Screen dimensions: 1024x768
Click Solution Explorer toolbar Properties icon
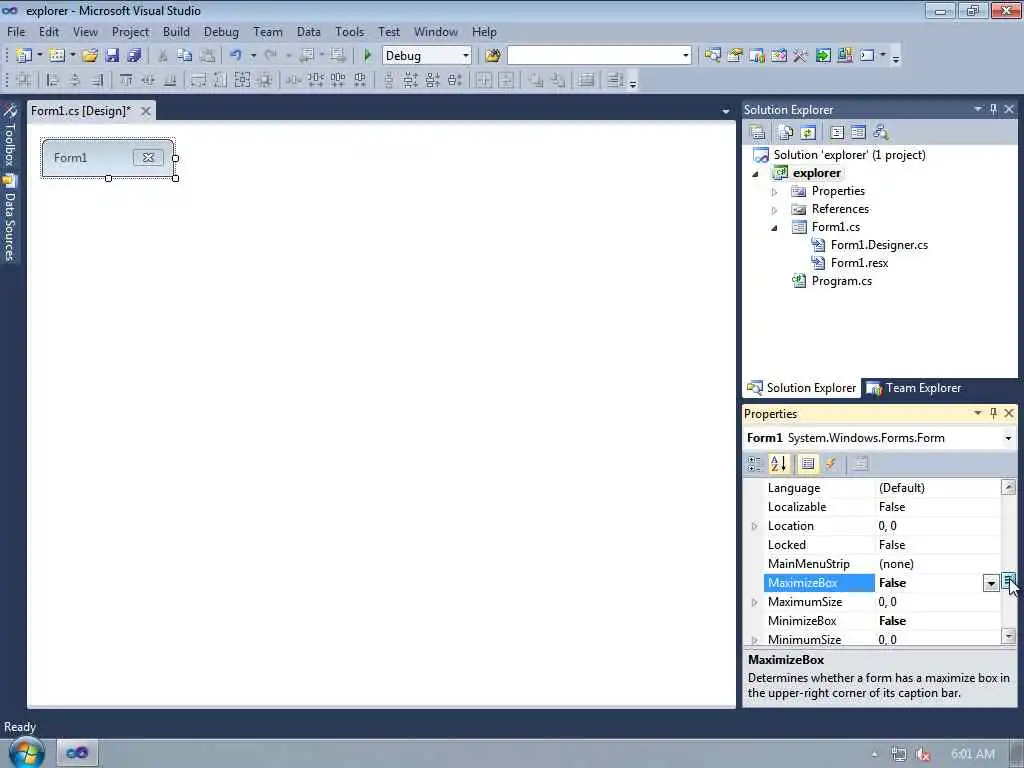[x=758, y=133]
